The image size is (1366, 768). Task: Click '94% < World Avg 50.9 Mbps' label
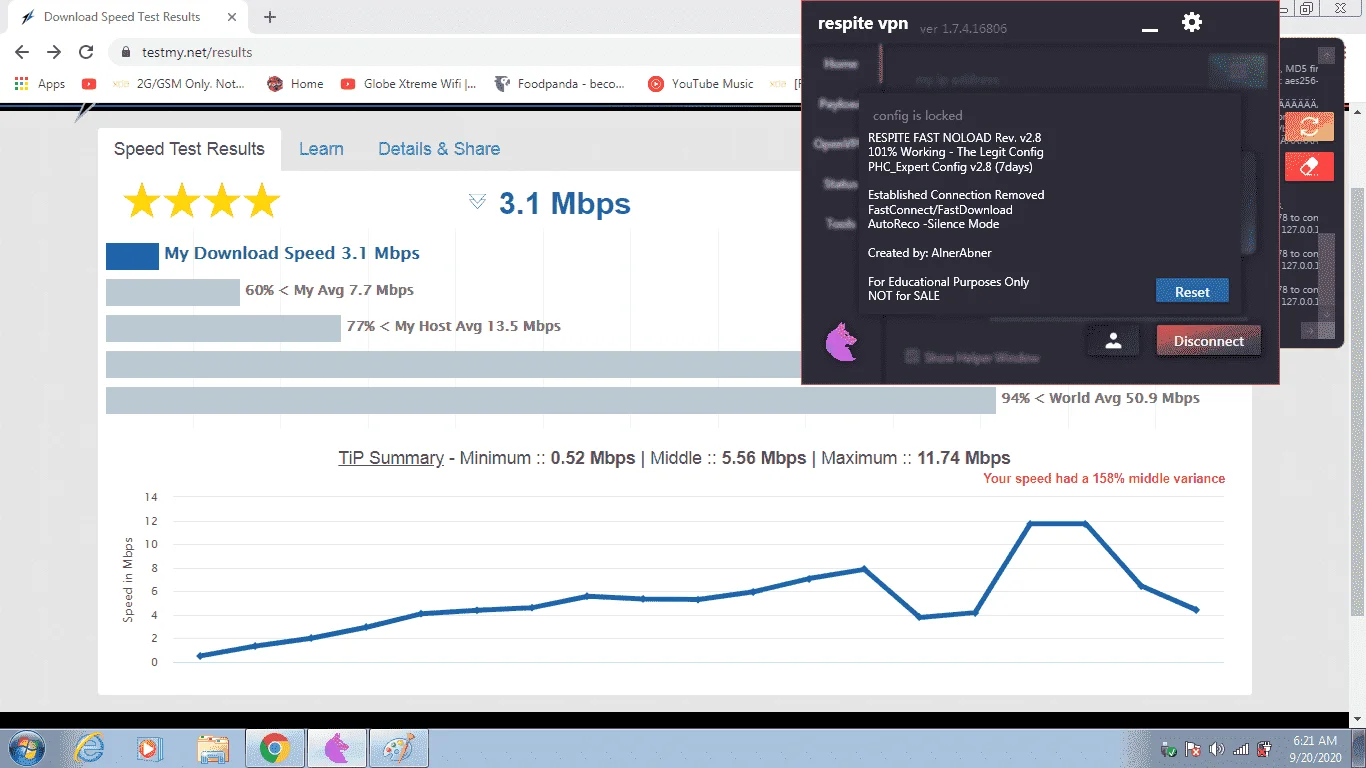tap(1100, 398)
